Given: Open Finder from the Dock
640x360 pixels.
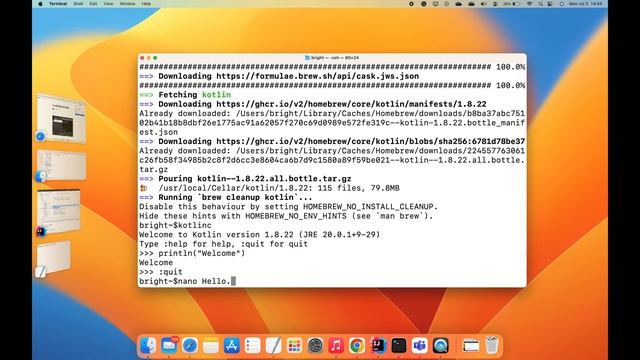Looking at the screenshot, I should pyautogui.click(x=148, y=346).
